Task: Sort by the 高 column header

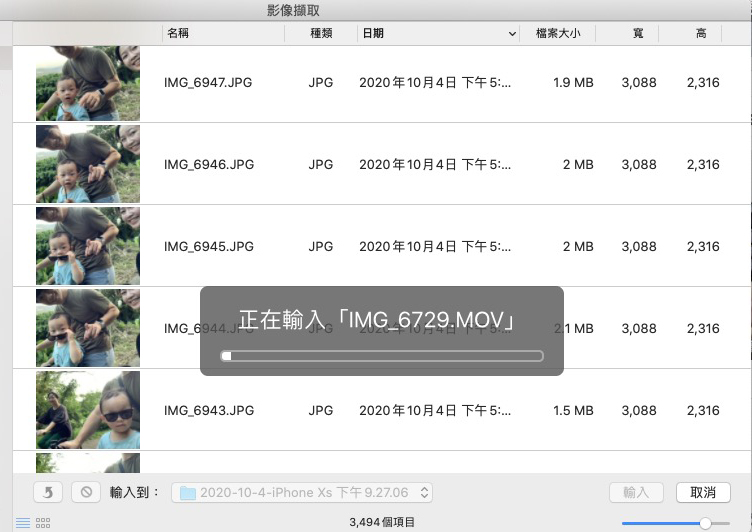Action: click(701, 33)
